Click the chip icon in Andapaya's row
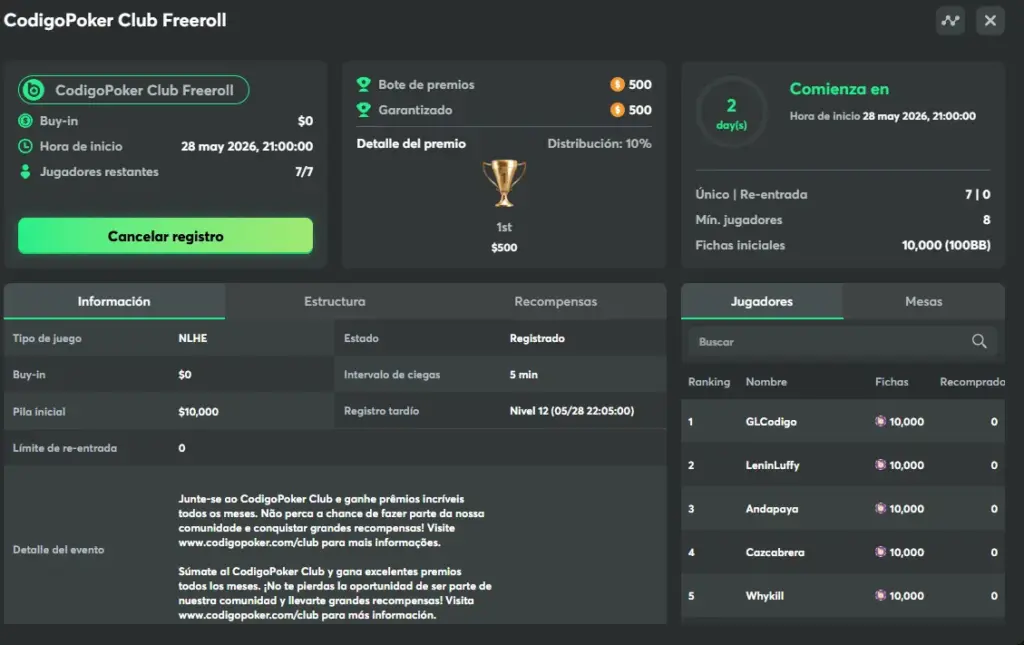Image resolution: width=1024 pixels, height=645 pixels. coord(880,508)
